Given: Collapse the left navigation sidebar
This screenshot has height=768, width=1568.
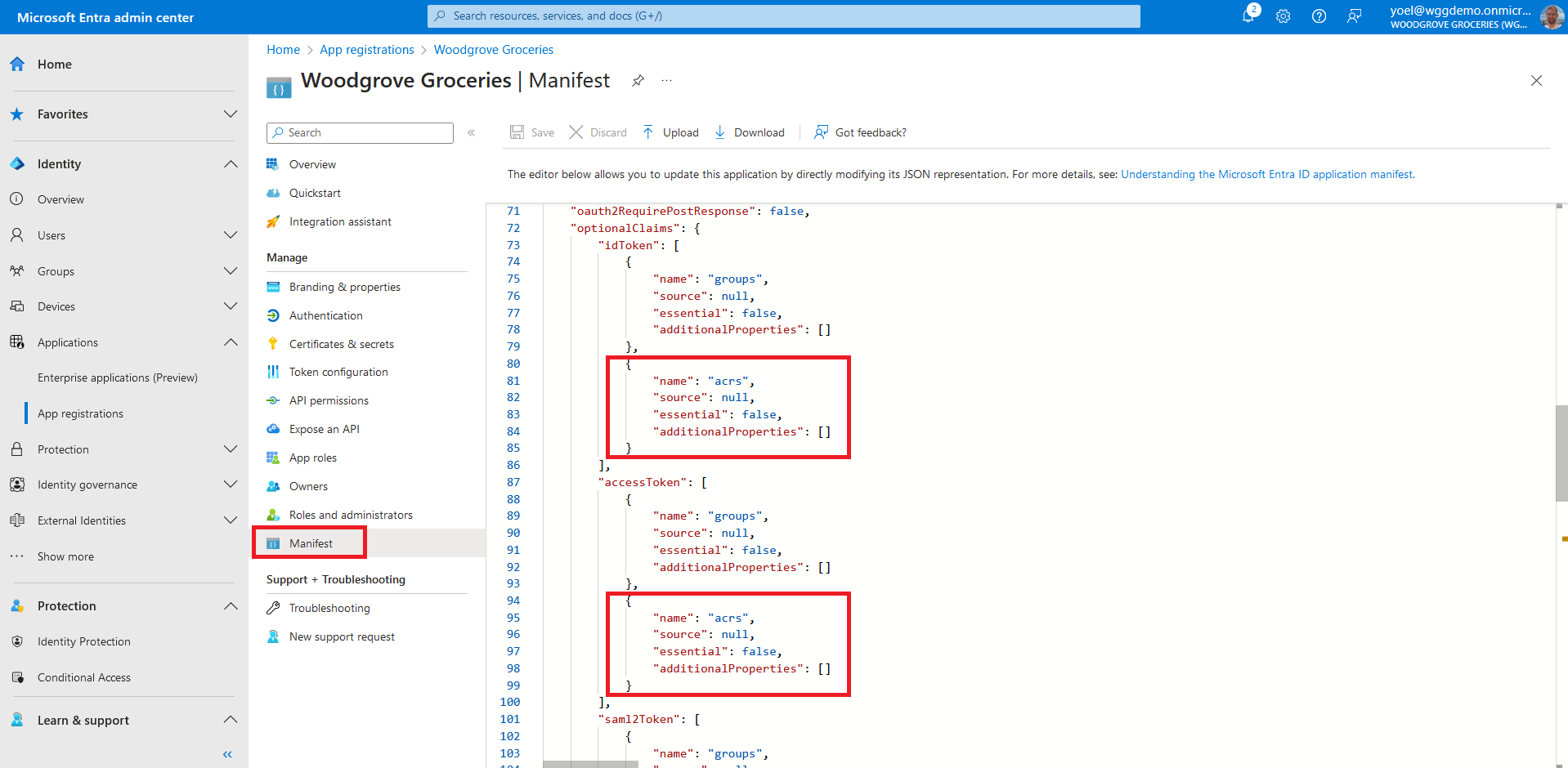Looking at the screenshot, I should (227, 754).
